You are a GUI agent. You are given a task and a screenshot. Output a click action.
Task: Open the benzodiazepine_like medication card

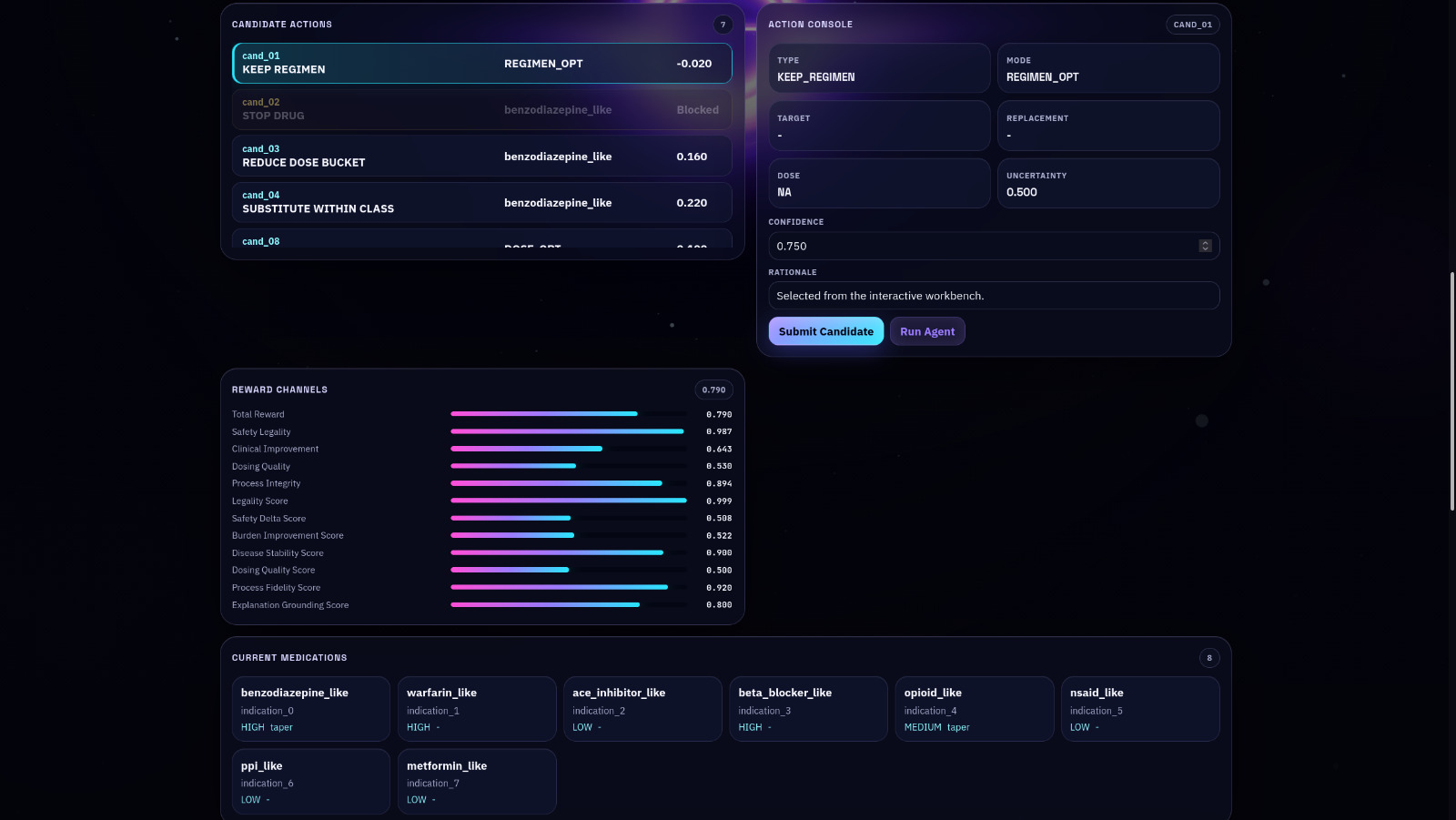click(x=311, y=709)
